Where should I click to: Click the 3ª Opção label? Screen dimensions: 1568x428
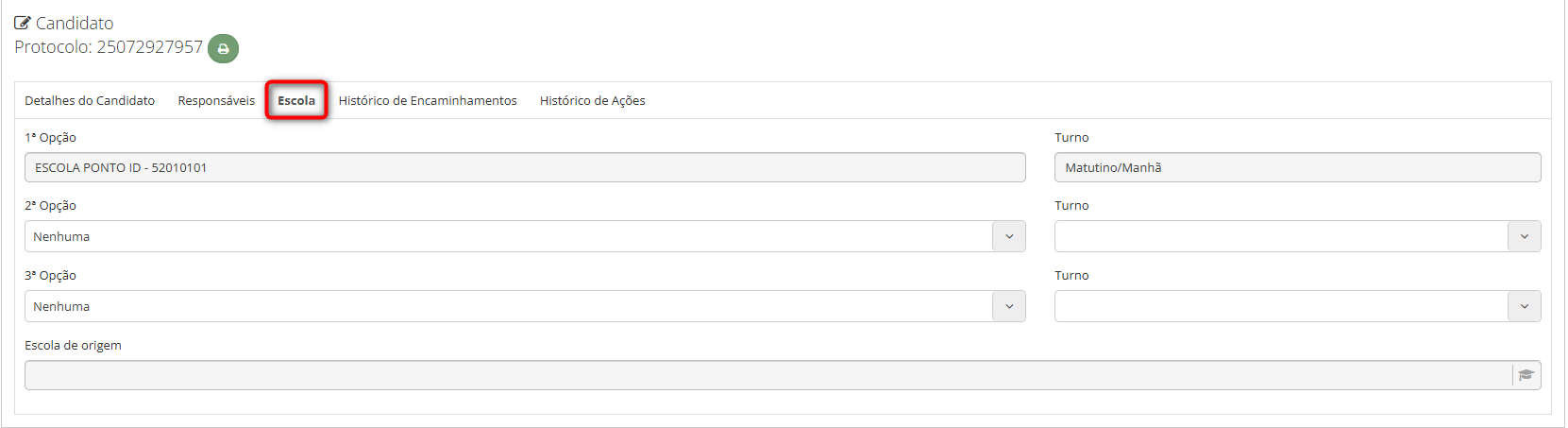coord(50,275)
